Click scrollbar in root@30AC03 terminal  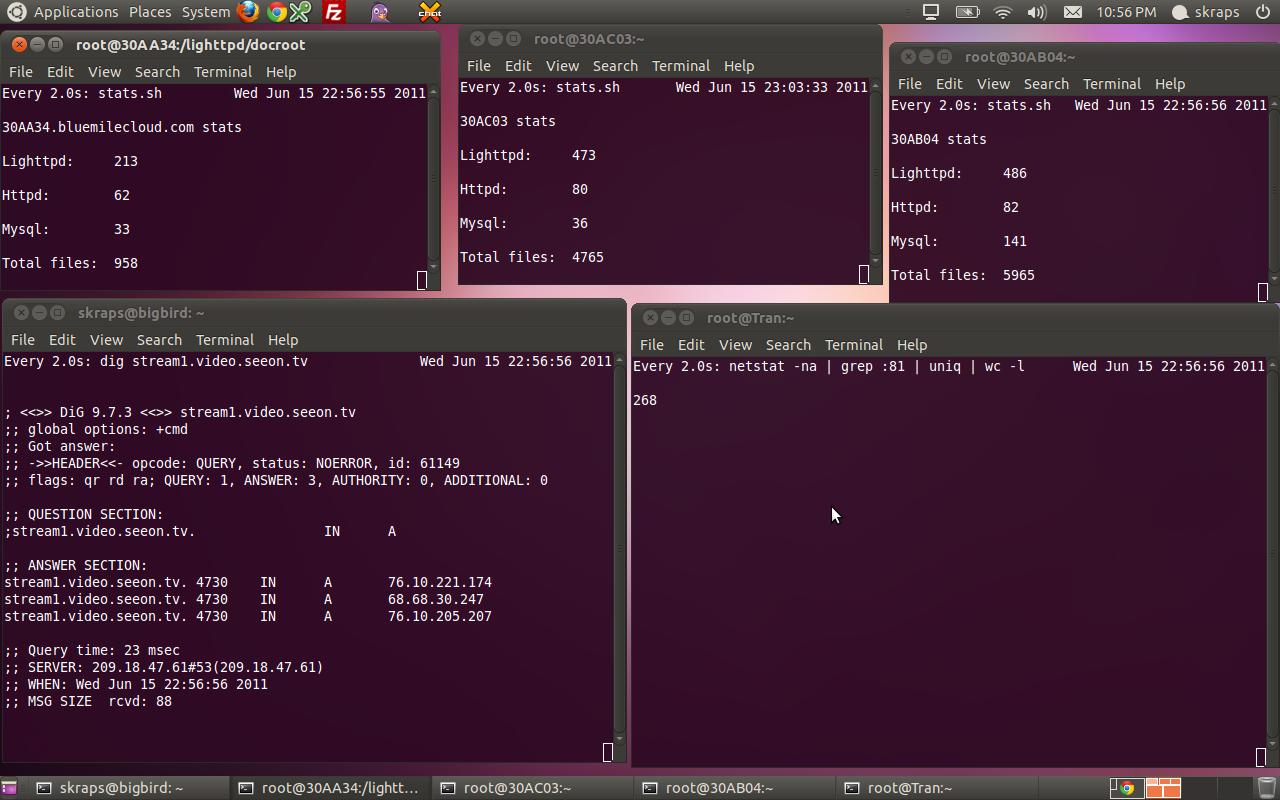[x=876, y=172]
